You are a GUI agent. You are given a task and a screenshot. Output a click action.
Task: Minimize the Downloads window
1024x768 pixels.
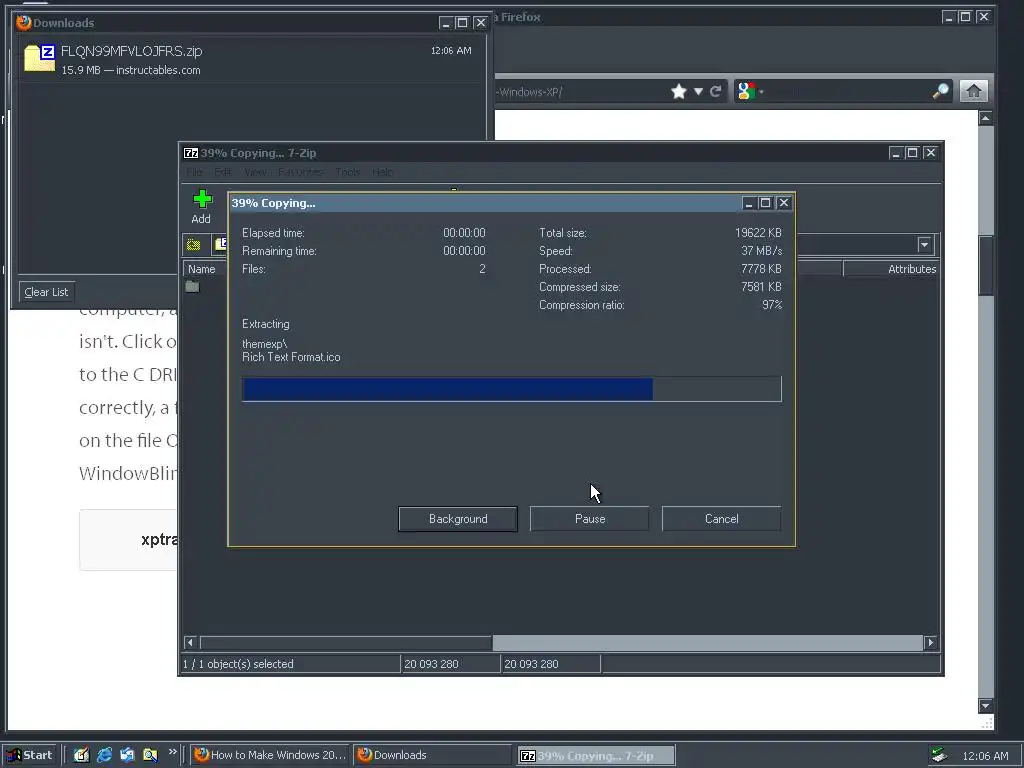pyautogui.click(x=445, y=23)
